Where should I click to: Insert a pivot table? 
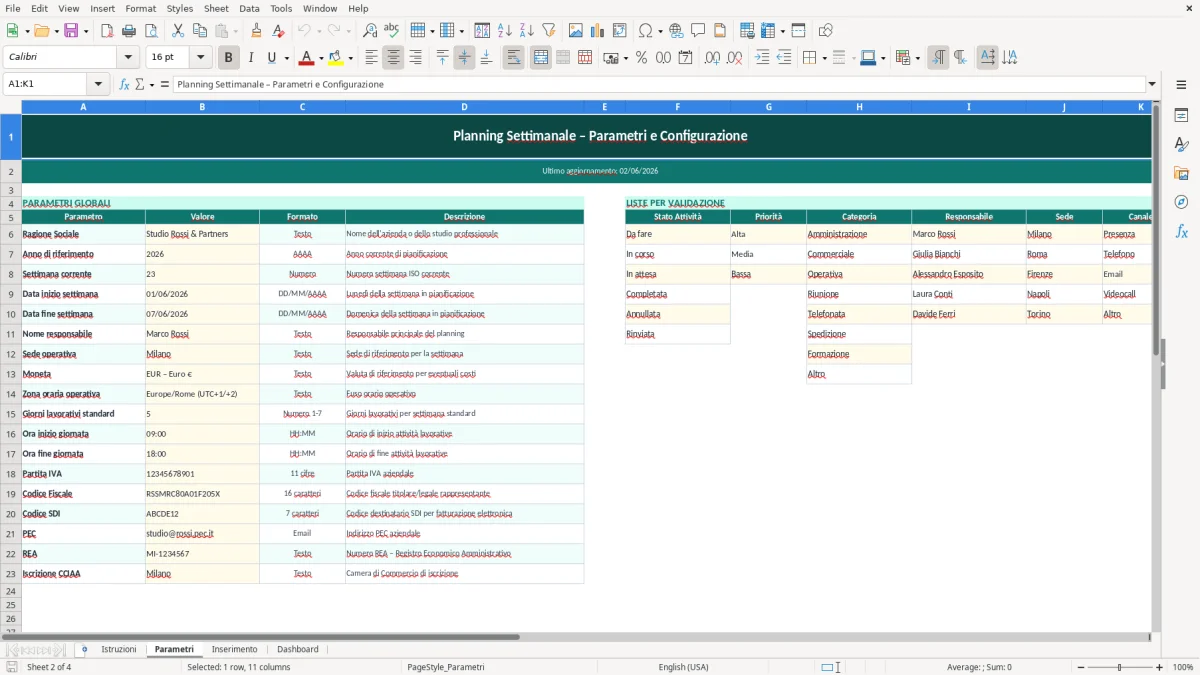point(620,31)
